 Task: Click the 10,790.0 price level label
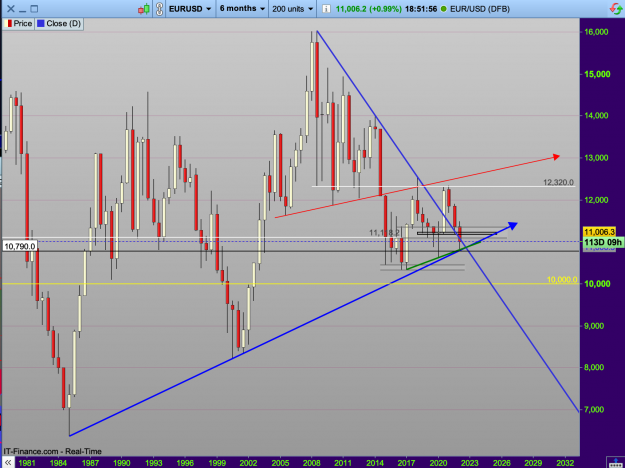click(x=20, y=246)
